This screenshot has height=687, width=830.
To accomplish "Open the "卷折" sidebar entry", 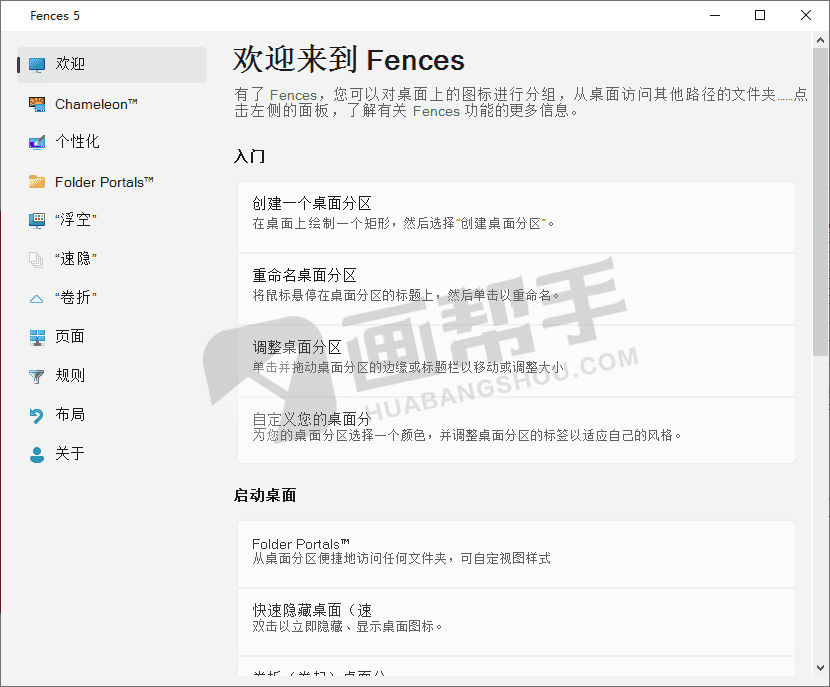I will [76, 298].
